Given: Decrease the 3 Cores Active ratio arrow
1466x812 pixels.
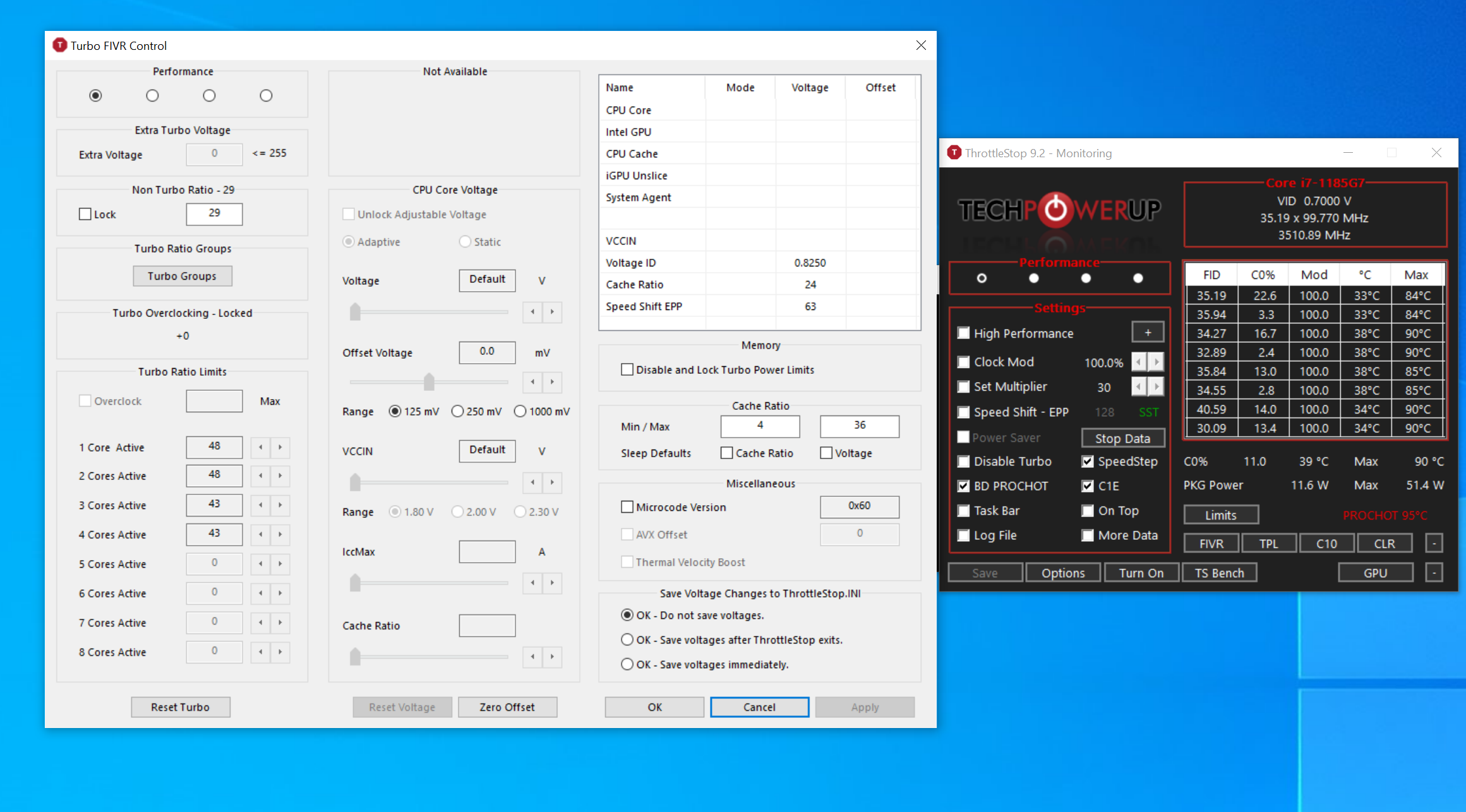Looking at the screenshot, I should pos(260,505).
